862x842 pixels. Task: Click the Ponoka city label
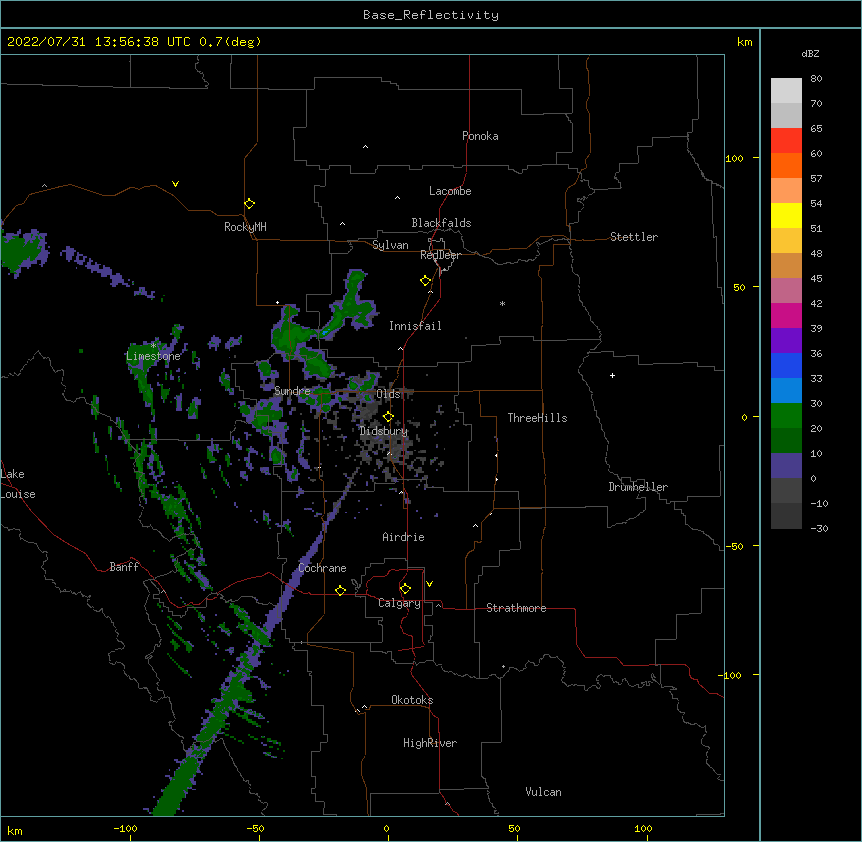click(x=480, y=136)
